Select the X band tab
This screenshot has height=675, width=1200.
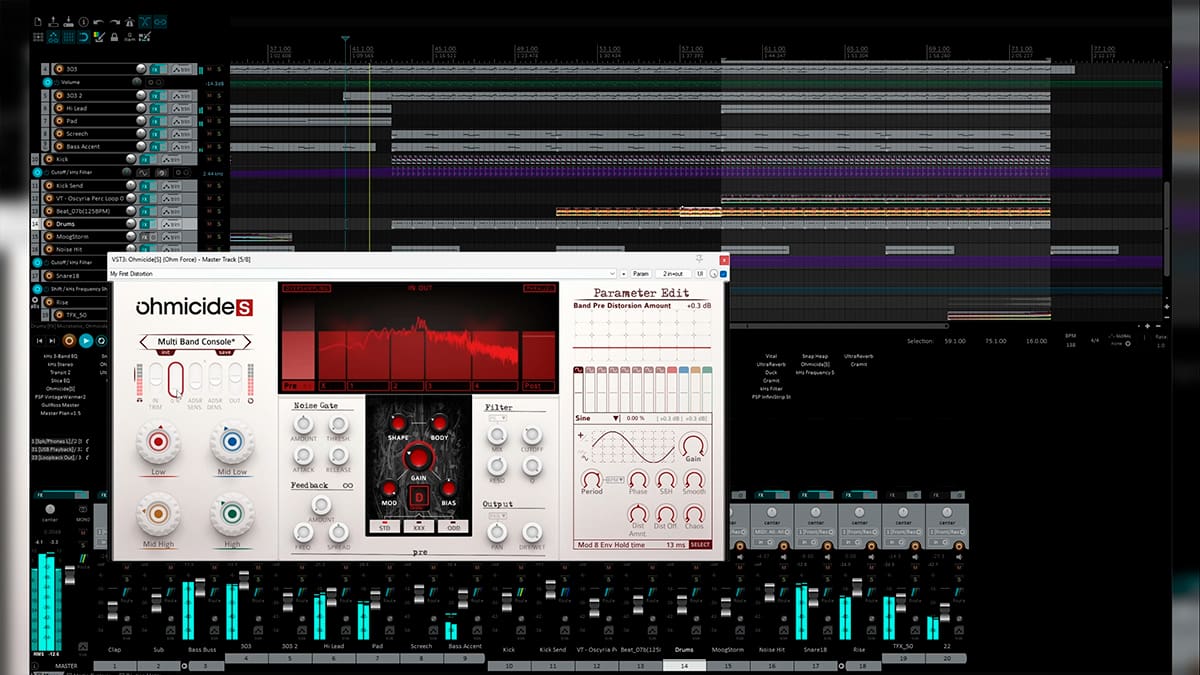[x=332, y=385]
